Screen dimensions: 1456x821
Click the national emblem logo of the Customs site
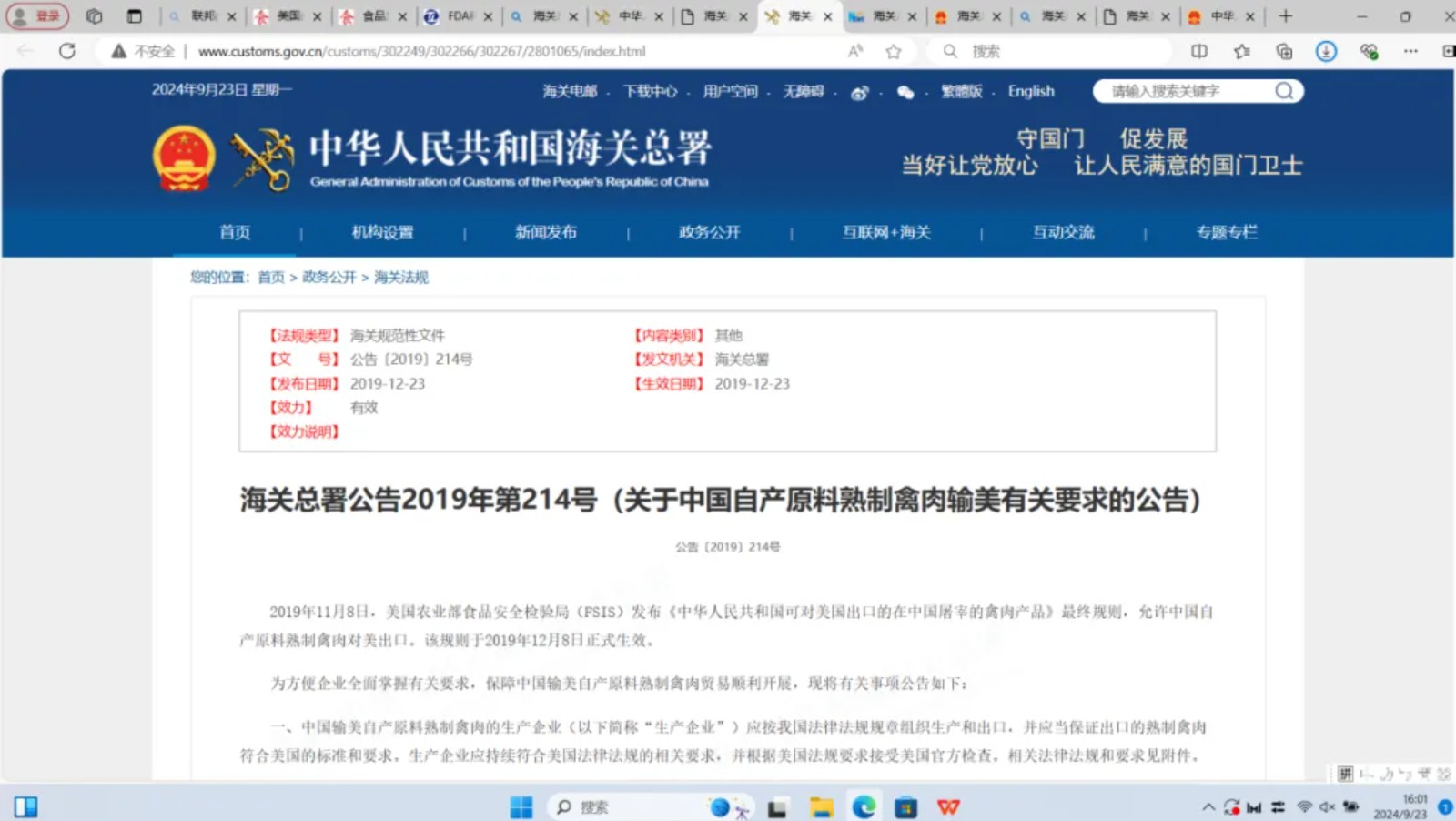point(182,157)
